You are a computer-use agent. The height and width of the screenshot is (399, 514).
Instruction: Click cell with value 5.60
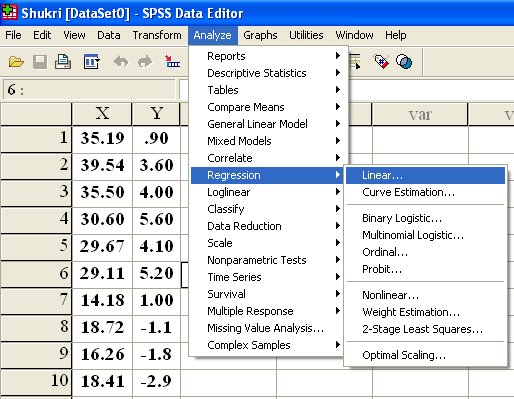tap(156, 220)
